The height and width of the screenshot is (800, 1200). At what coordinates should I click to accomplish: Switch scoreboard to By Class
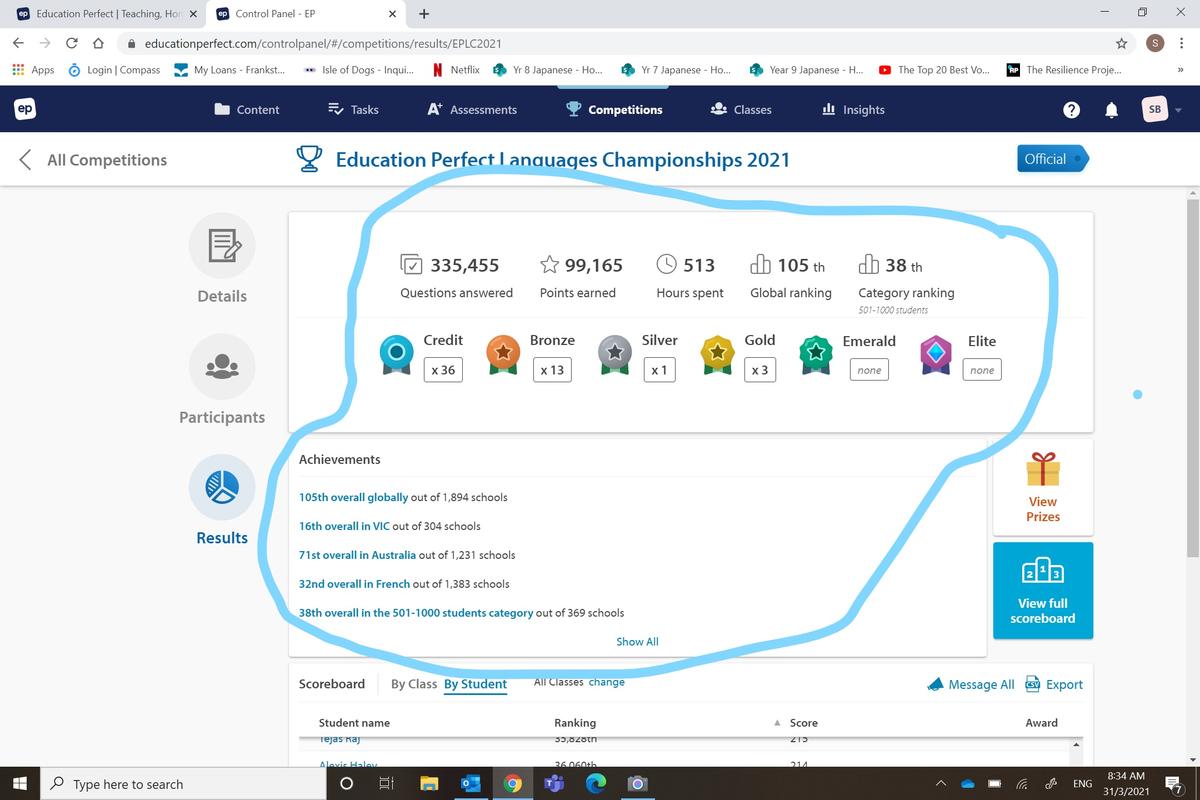pyautogui.click(x=414, y=684)
